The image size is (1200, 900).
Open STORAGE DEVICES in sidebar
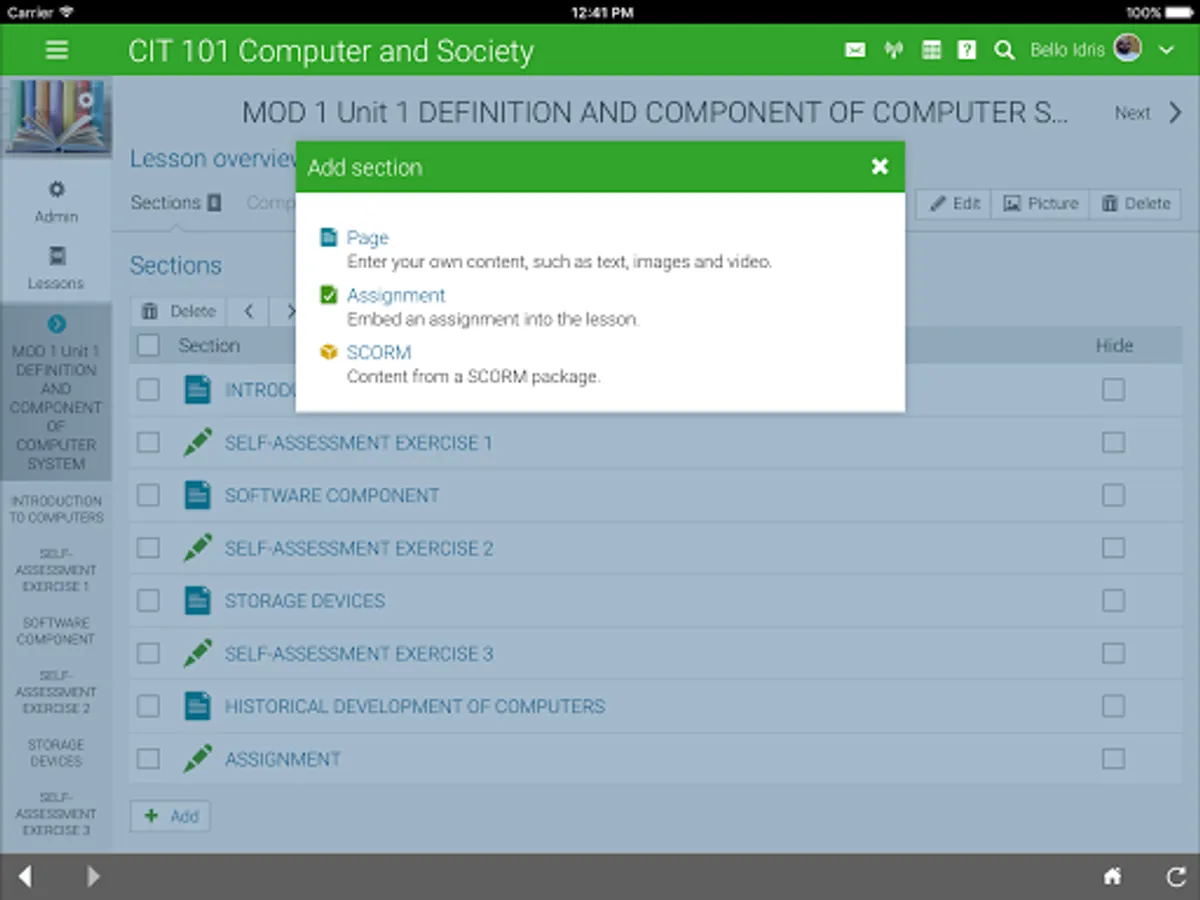(x=56, y=753)
